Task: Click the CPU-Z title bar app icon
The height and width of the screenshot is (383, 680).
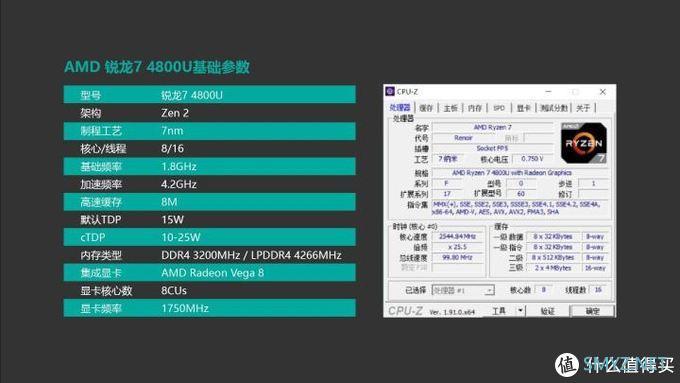Action: pyautogui.click(x=390, y=92)
